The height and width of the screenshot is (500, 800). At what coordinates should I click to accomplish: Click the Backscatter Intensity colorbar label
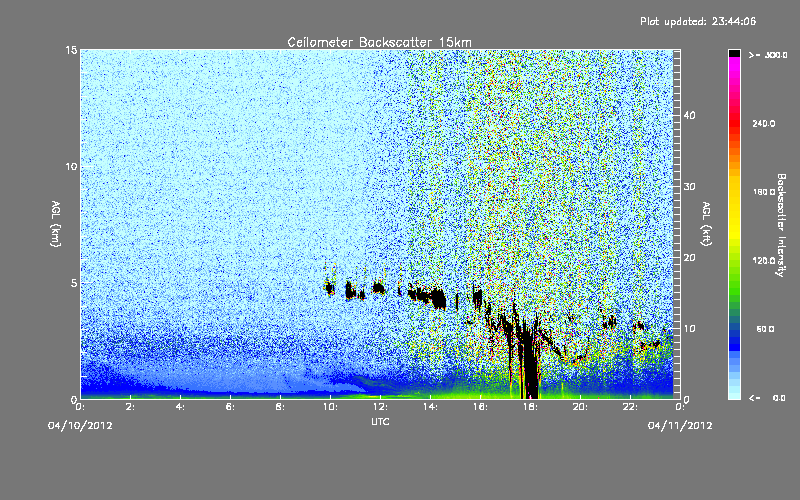[781, 225]
